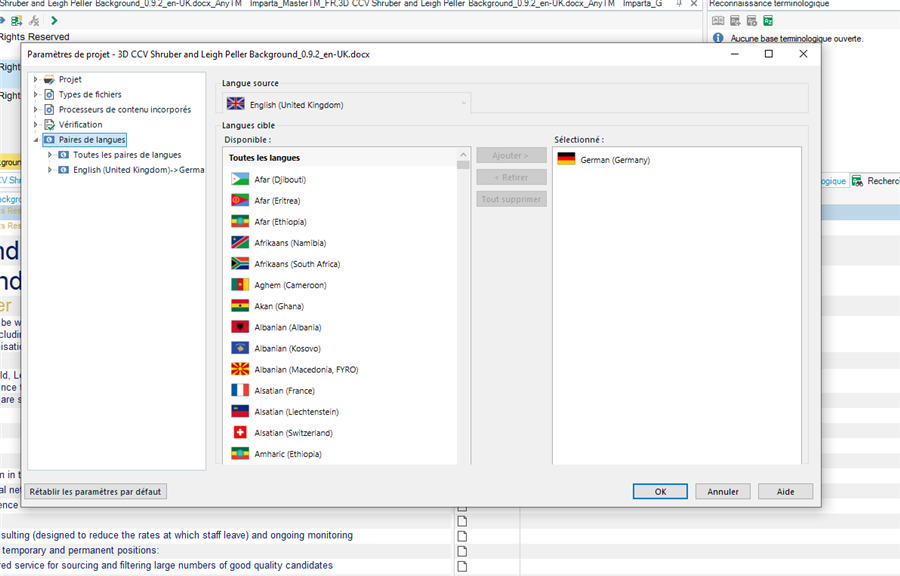Click the Kosovo flag icon
Viewport: 900px width, 576px height.
(x=240, y=348)
